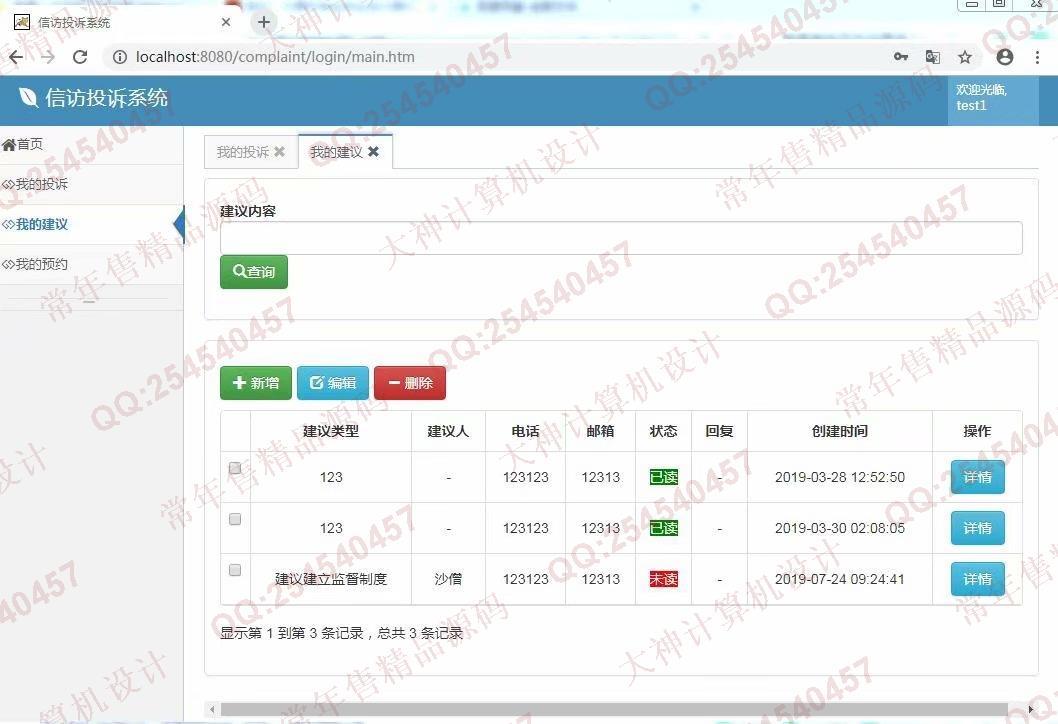The height and width of the screenshot is (724, 1058).
Task: Click the 已读 badge in the 2019-03-28 row
Action: pos(663,477)
